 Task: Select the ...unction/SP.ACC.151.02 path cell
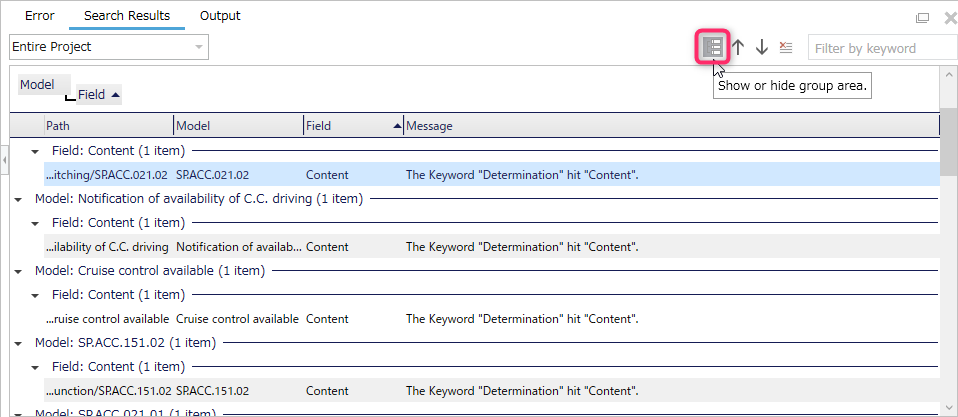pos(109,391)
